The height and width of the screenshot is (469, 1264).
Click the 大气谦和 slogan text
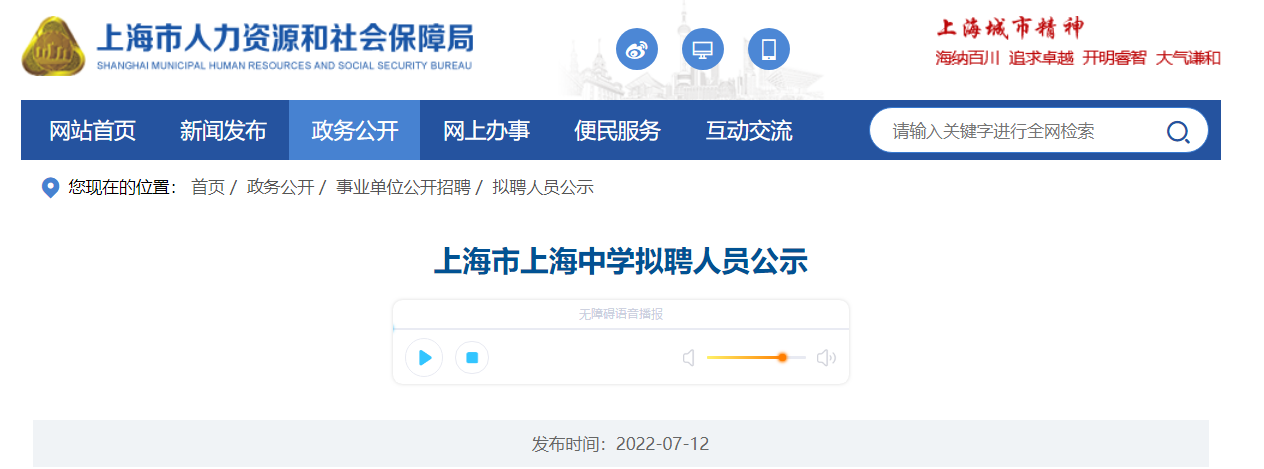(x=1189, y=58)
